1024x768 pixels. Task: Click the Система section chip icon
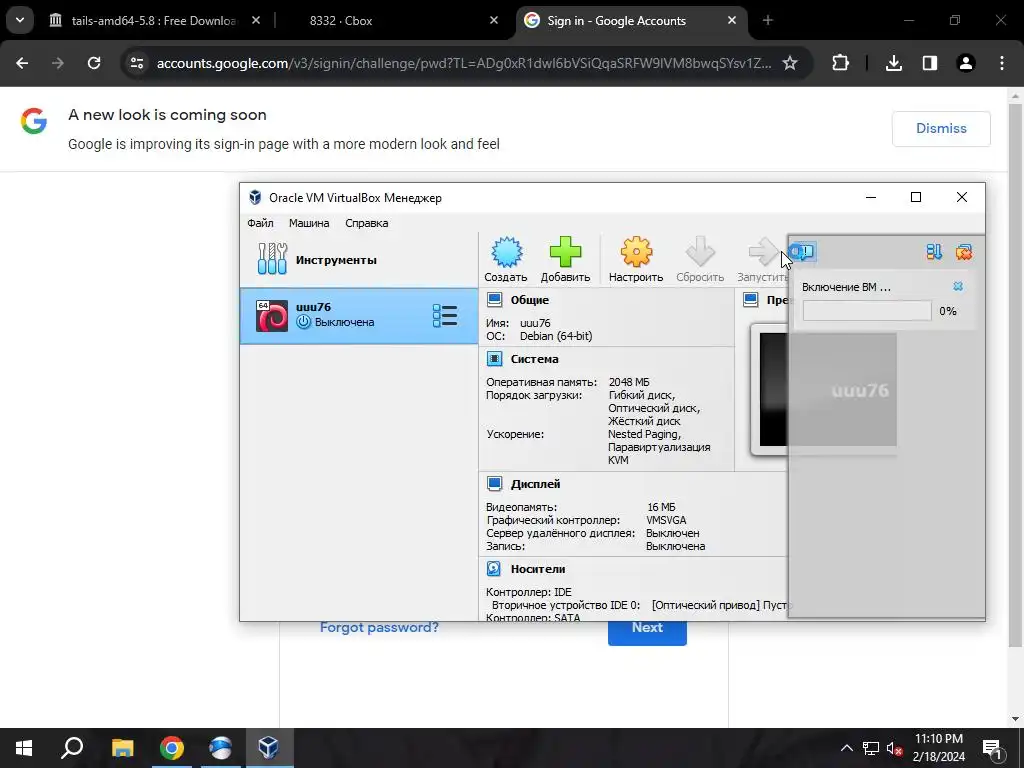494,359
